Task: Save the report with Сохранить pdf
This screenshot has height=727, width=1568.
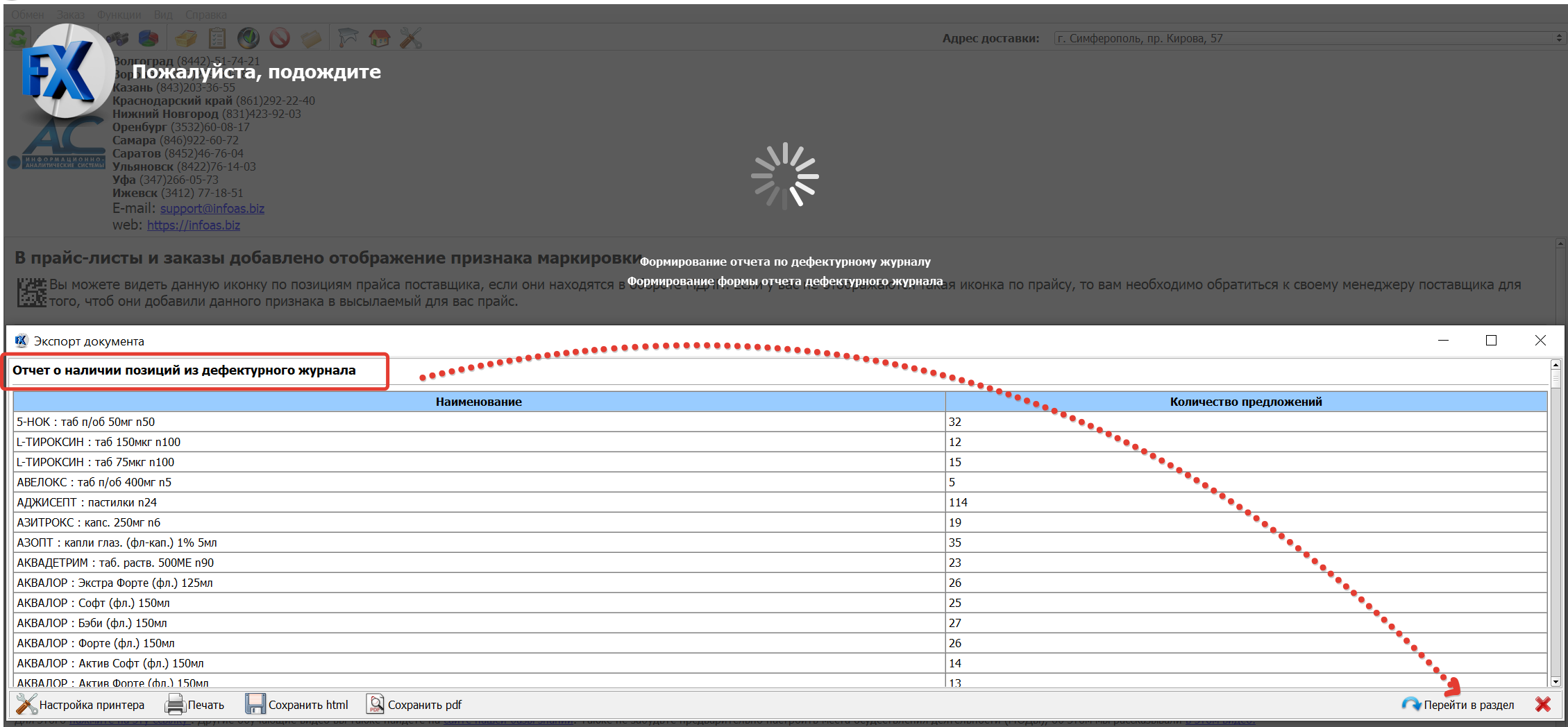Action: [x=414, y=705]
